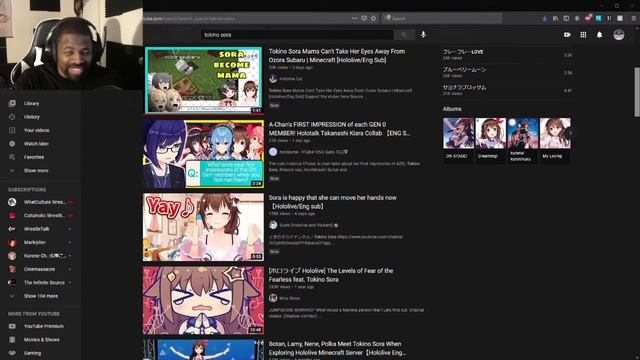Click the YouTube search box with 'tokino sora'
Screen dimensions: 640x360
[297, 35]
